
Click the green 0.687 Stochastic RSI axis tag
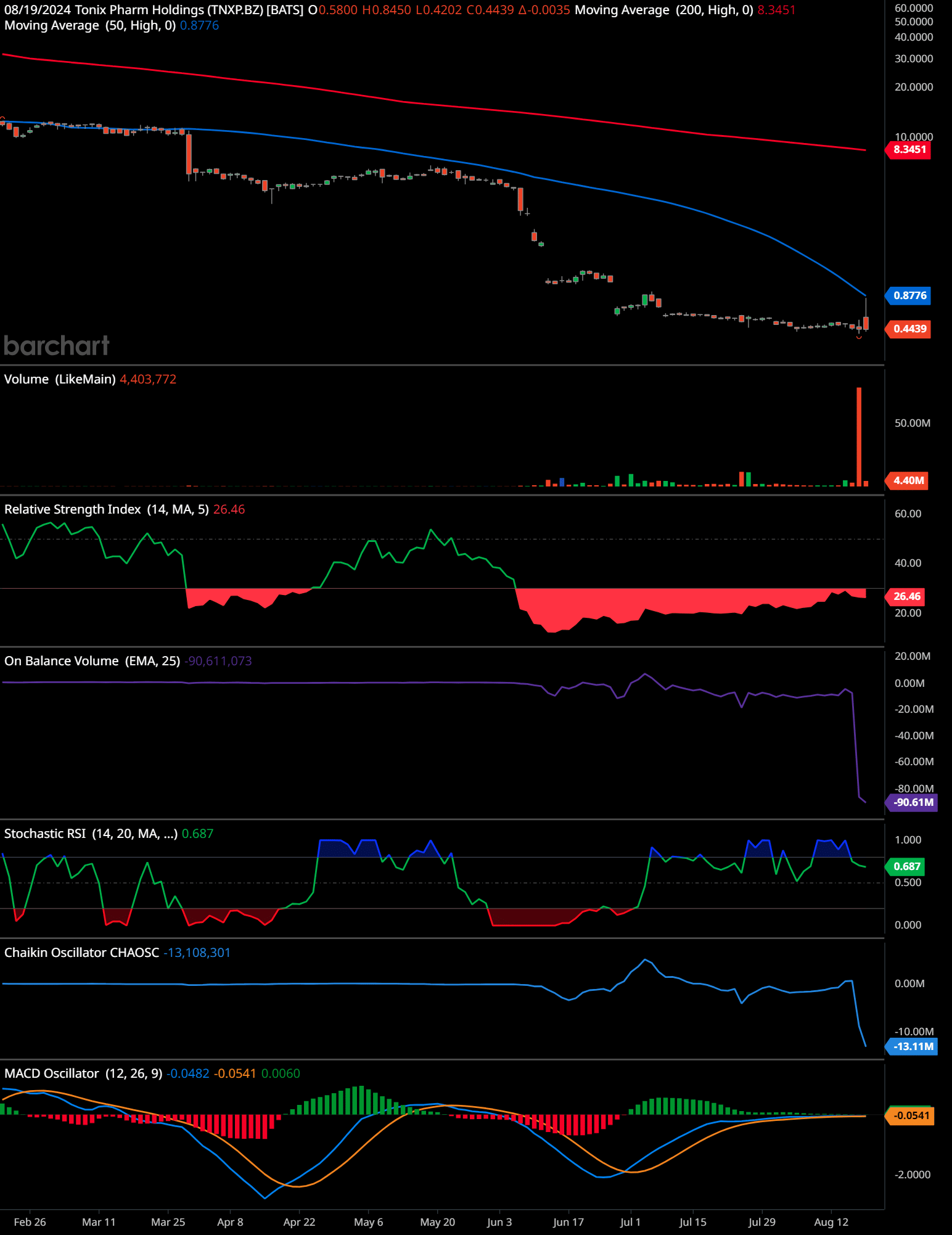pyautogui.click(x=906, y=866)
